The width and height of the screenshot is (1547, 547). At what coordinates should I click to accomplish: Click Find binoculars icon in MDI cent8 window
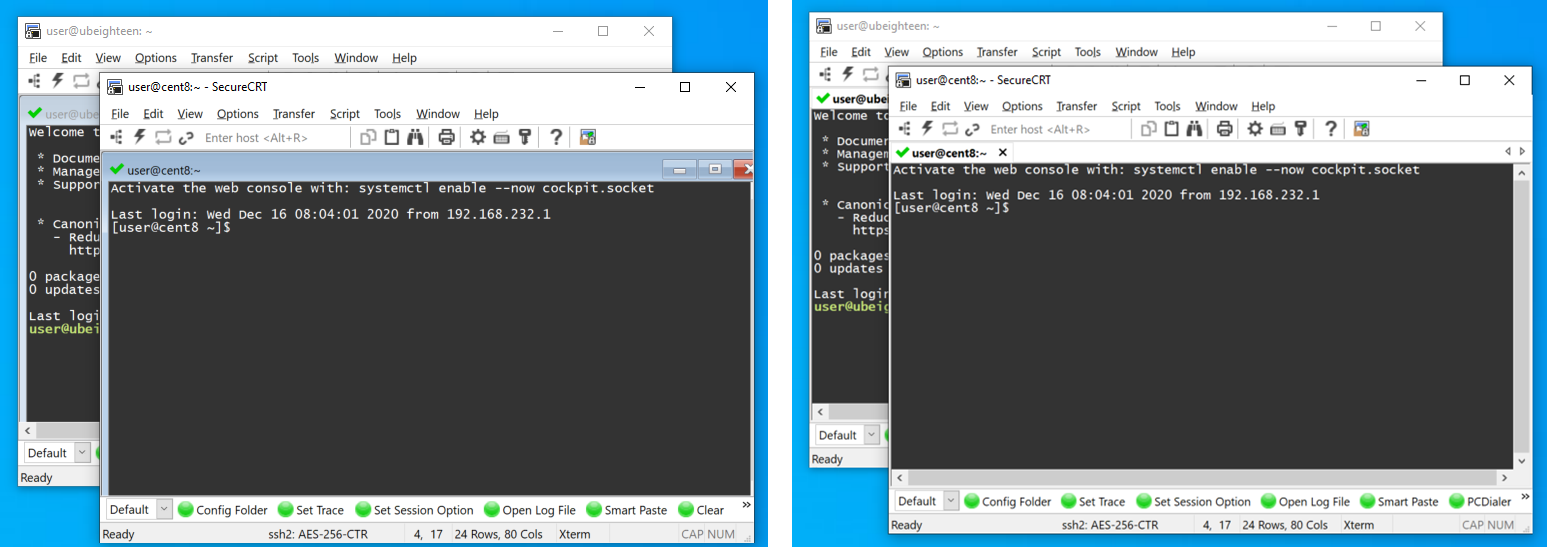pos(415,138)
